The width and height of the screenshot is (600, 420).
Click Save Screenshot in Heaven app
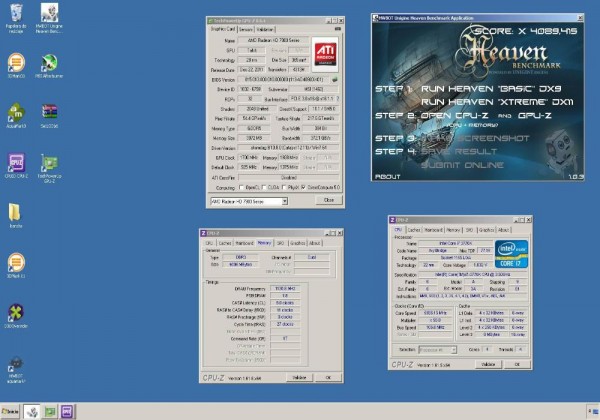coord(475,138)
